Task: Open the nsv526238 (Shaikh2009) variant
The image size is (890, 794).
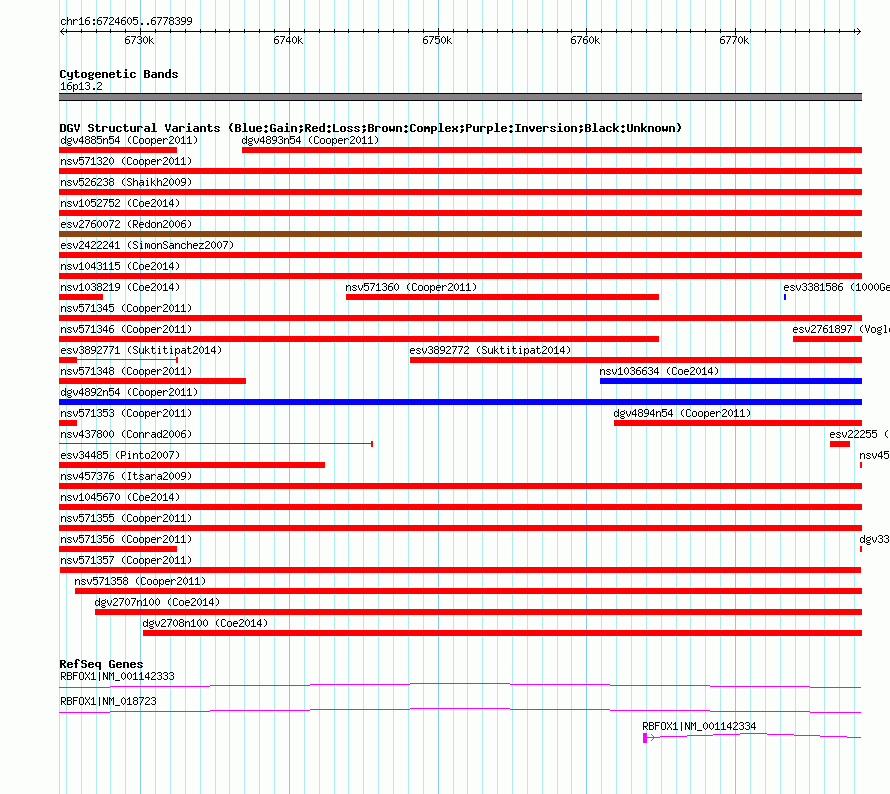Action: click(126, 182)
